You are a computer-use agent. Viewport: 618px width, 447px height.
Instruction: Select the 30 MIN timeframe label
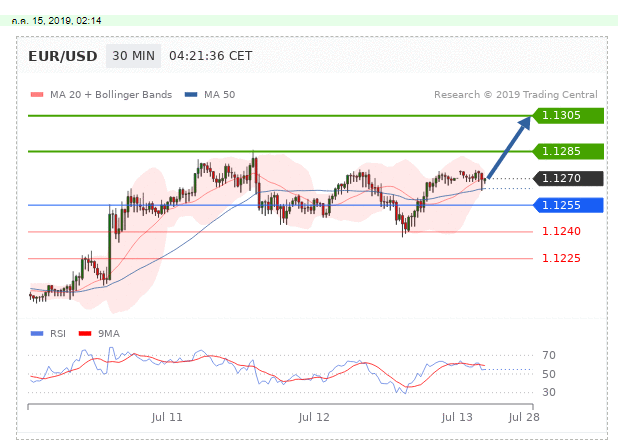pos(134,56)
